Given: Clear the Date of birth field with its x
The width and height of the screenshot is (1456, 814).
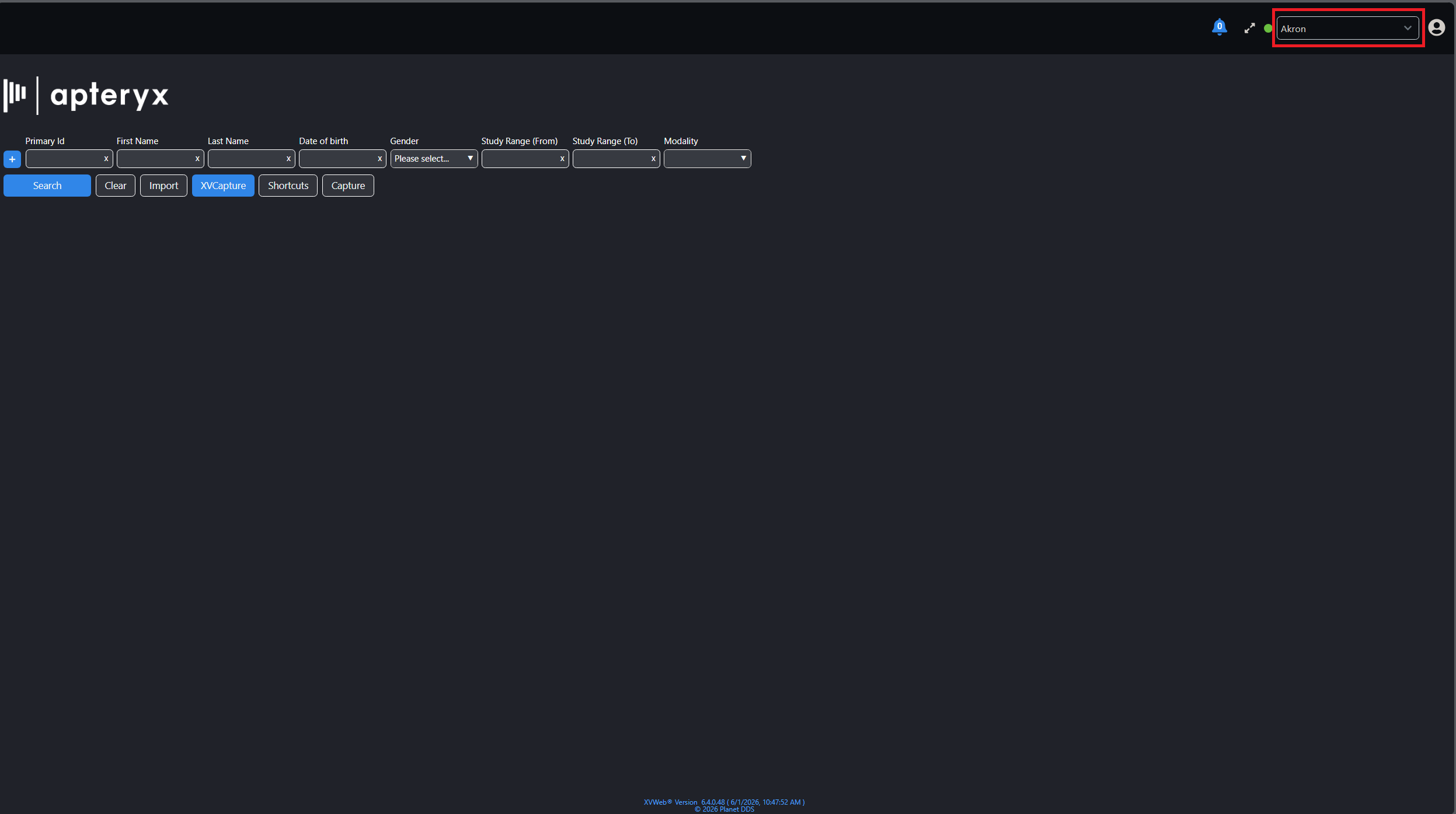Looking at the screenshot, I should click(x=379, y=158).
